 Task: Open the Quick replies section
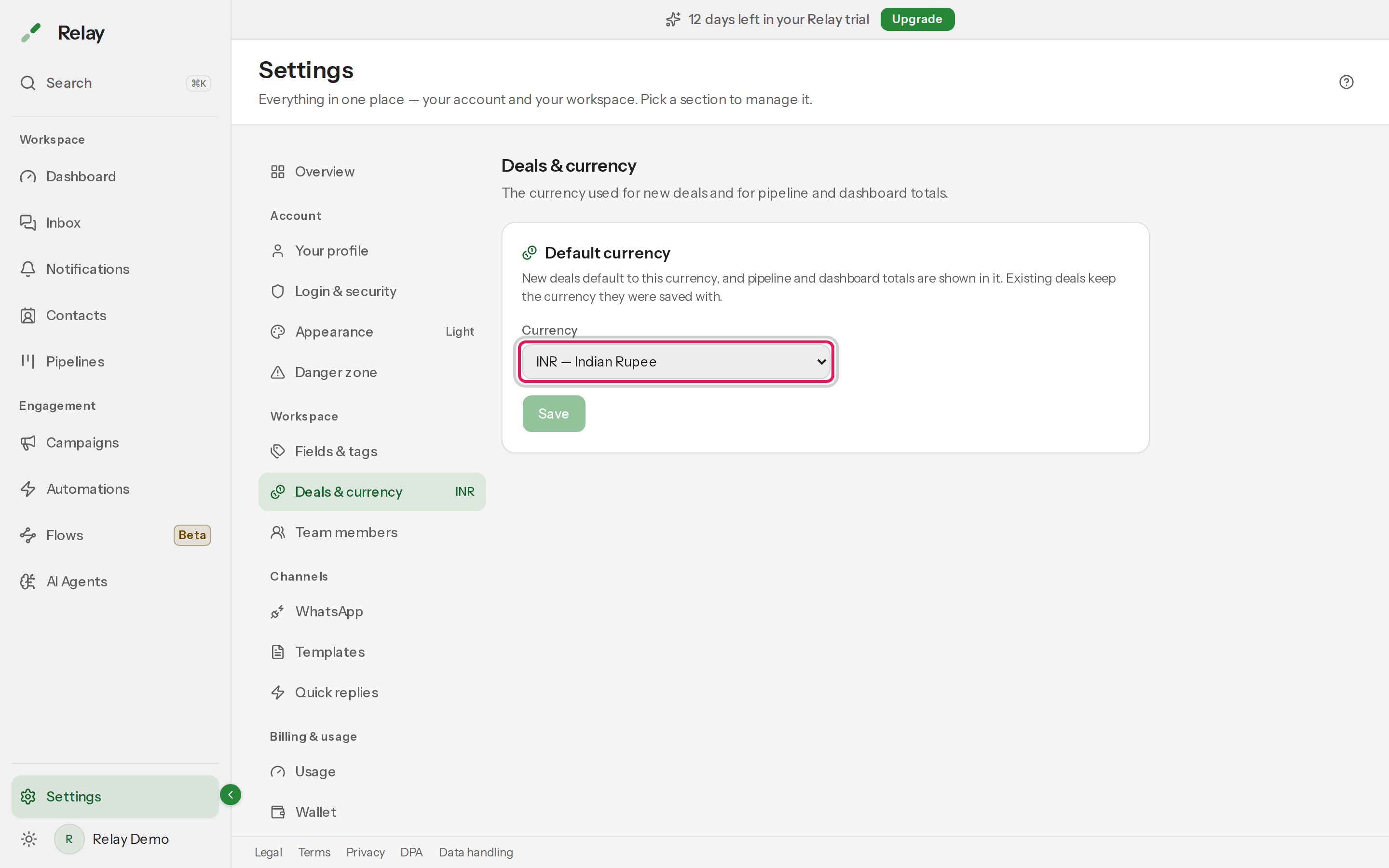click(372, 692)
